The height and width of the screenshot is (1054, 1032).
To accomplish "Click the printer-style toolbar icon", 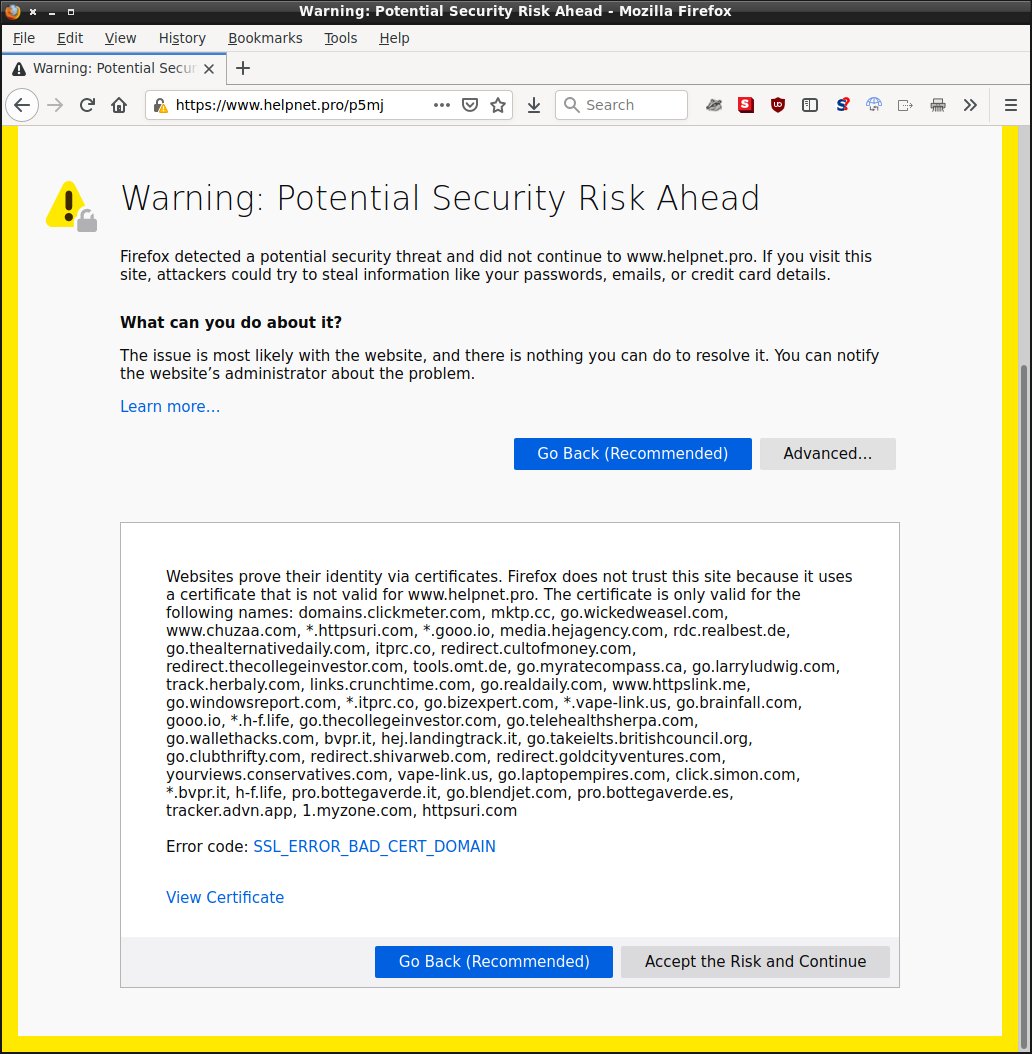I will (938, 105).
